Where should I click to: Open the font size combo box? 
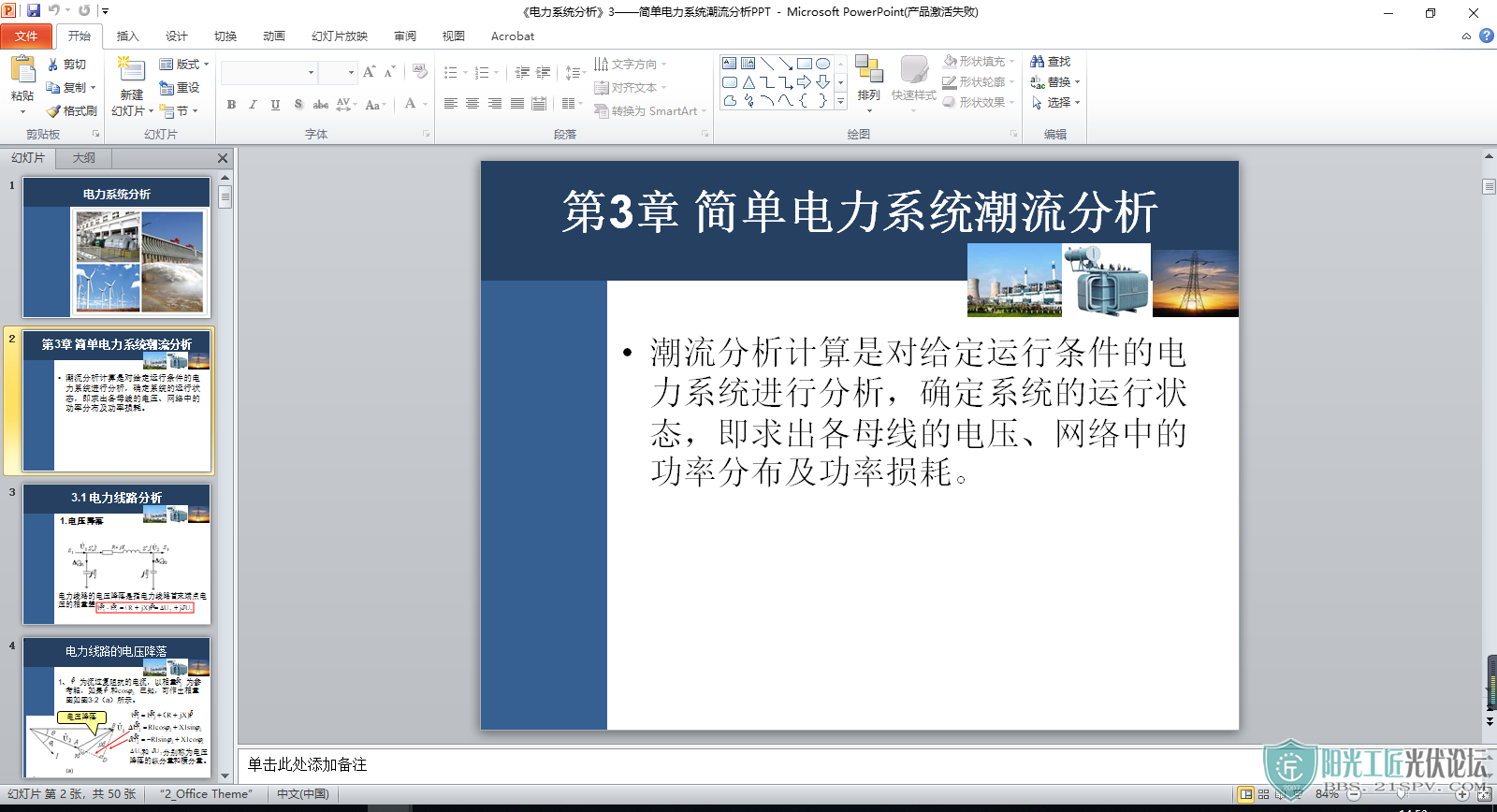pos(338,72)
